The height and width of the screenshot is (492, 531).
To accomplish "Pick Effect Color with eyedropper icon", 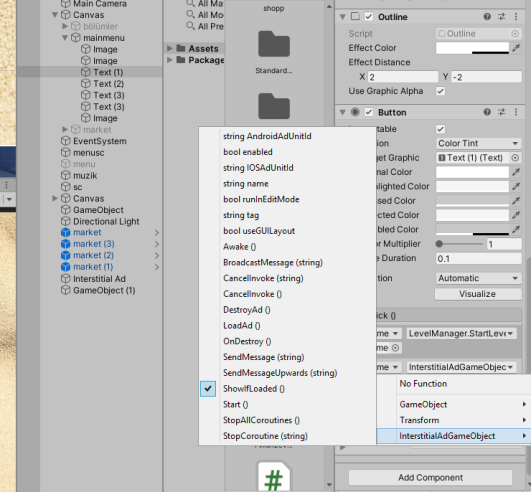I will click(x=516, y=48).
